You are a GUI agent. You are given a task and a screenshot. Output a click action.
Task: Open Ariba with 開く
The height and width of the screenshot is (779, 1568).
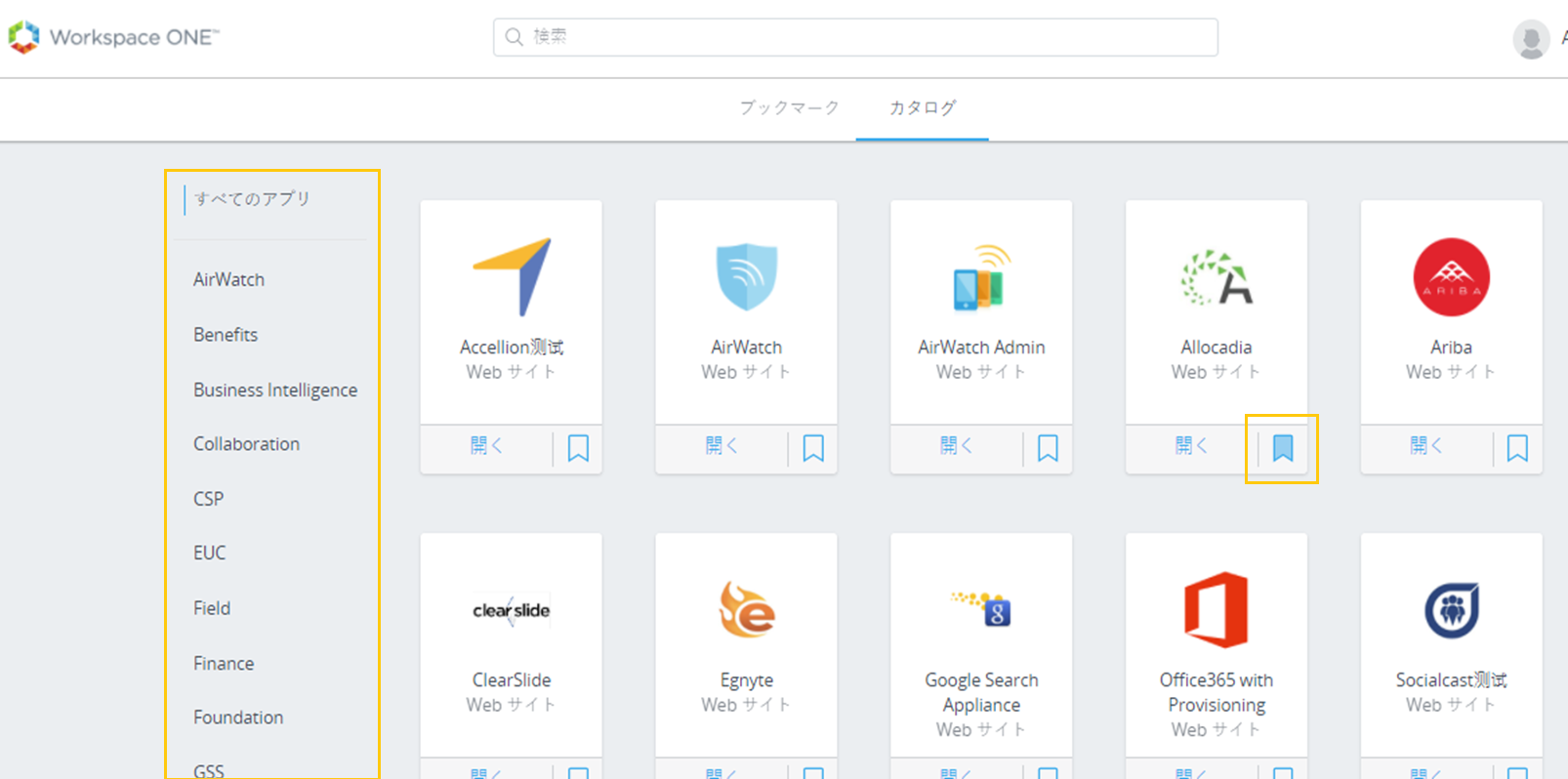click(1426, 446)
